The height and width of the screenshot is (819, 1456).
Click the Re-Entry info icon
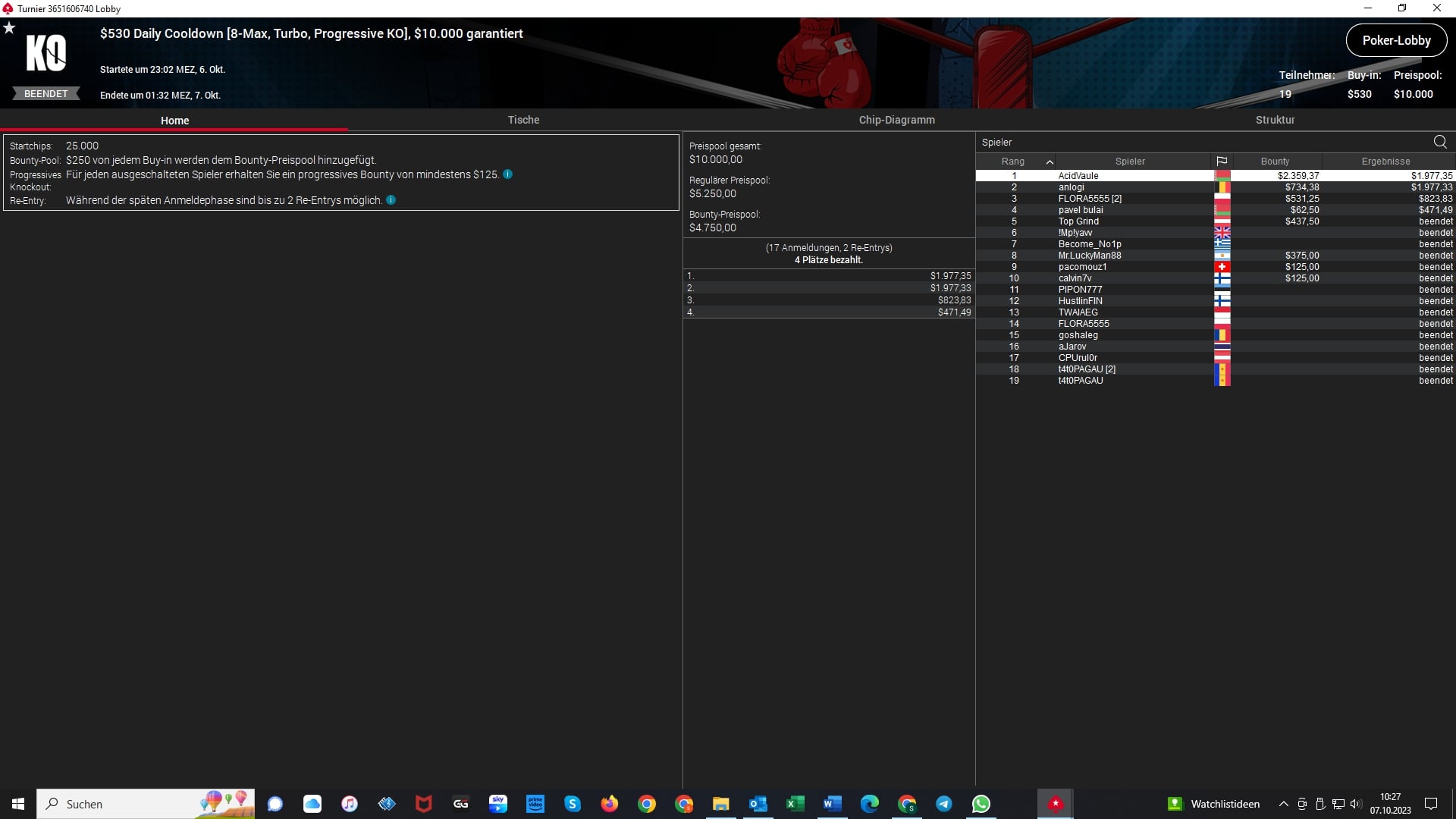[391, 200]
